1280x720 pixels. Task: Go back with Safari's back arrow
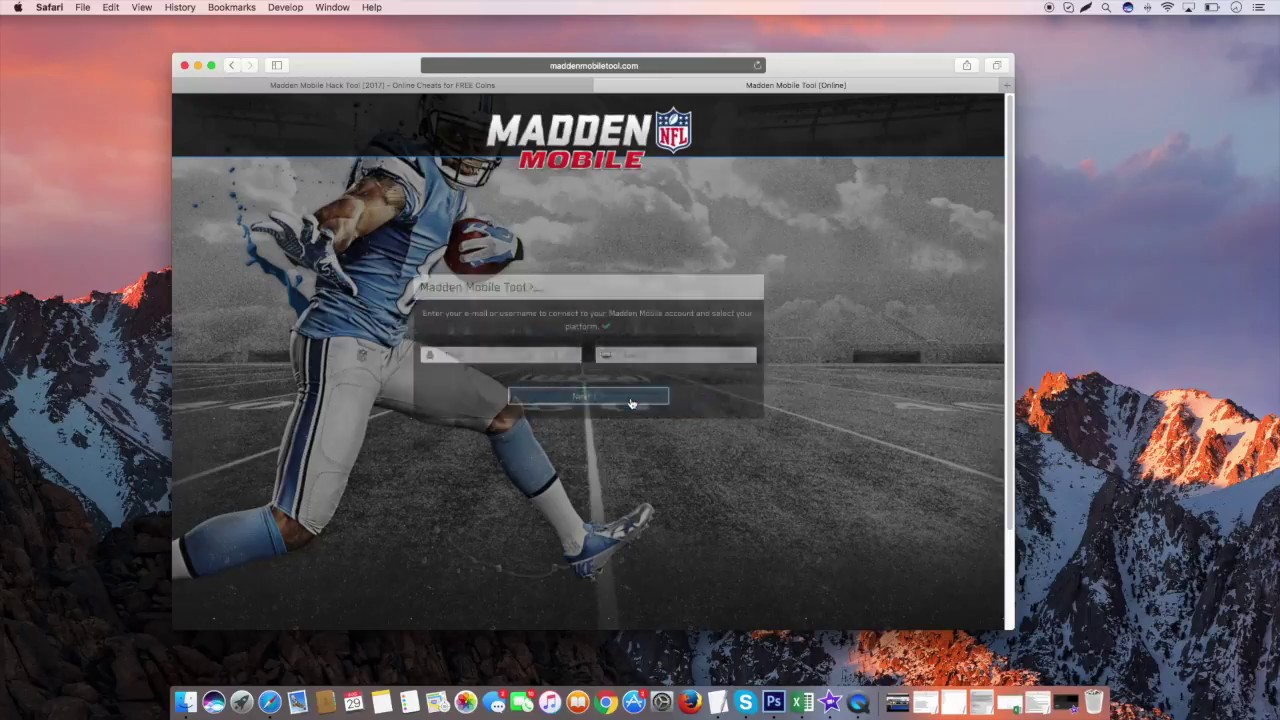pos(231,65)
